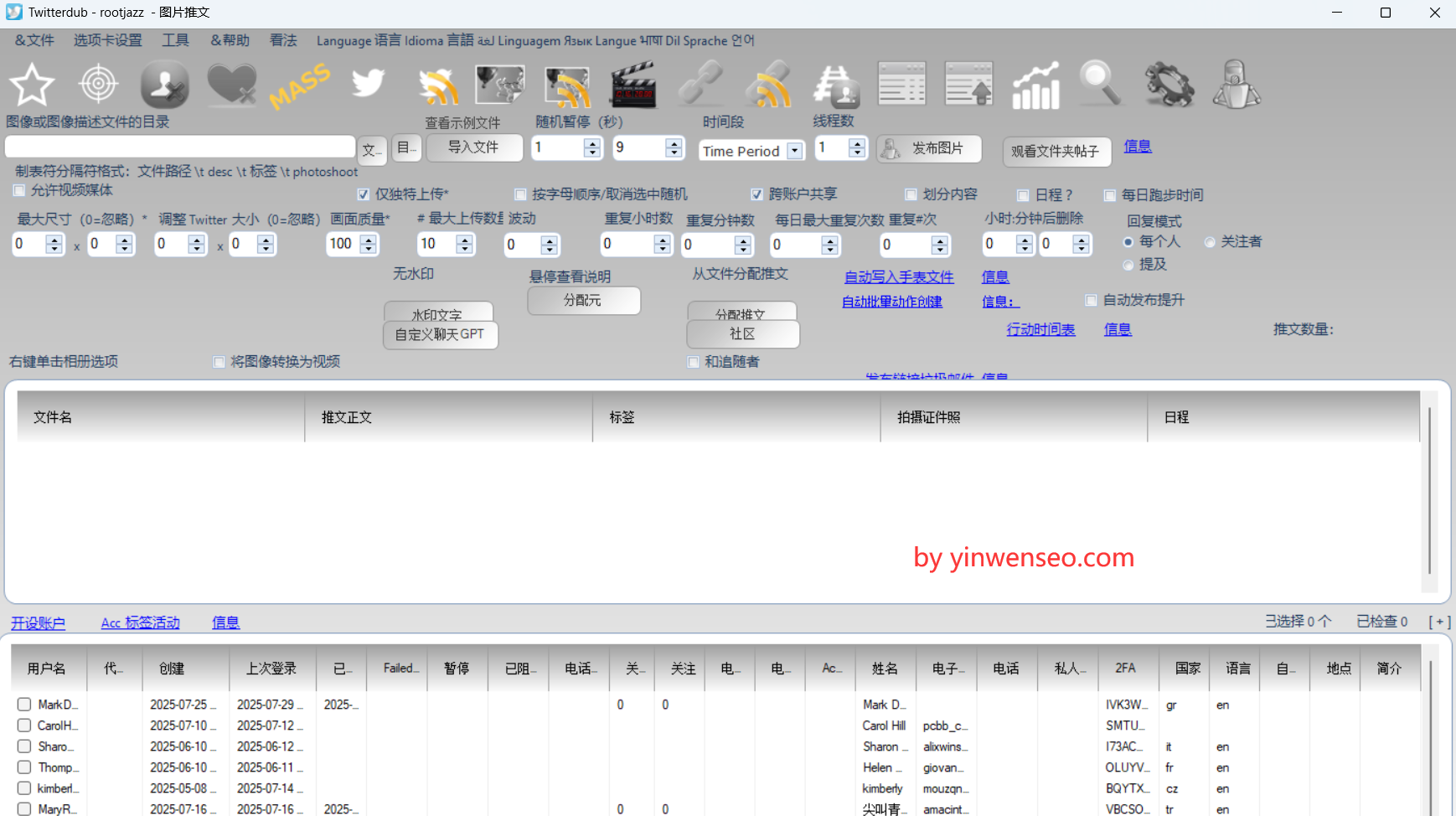Select the 关注者 radio button
Screen dimensions: 1456x816
[1210, 242]
